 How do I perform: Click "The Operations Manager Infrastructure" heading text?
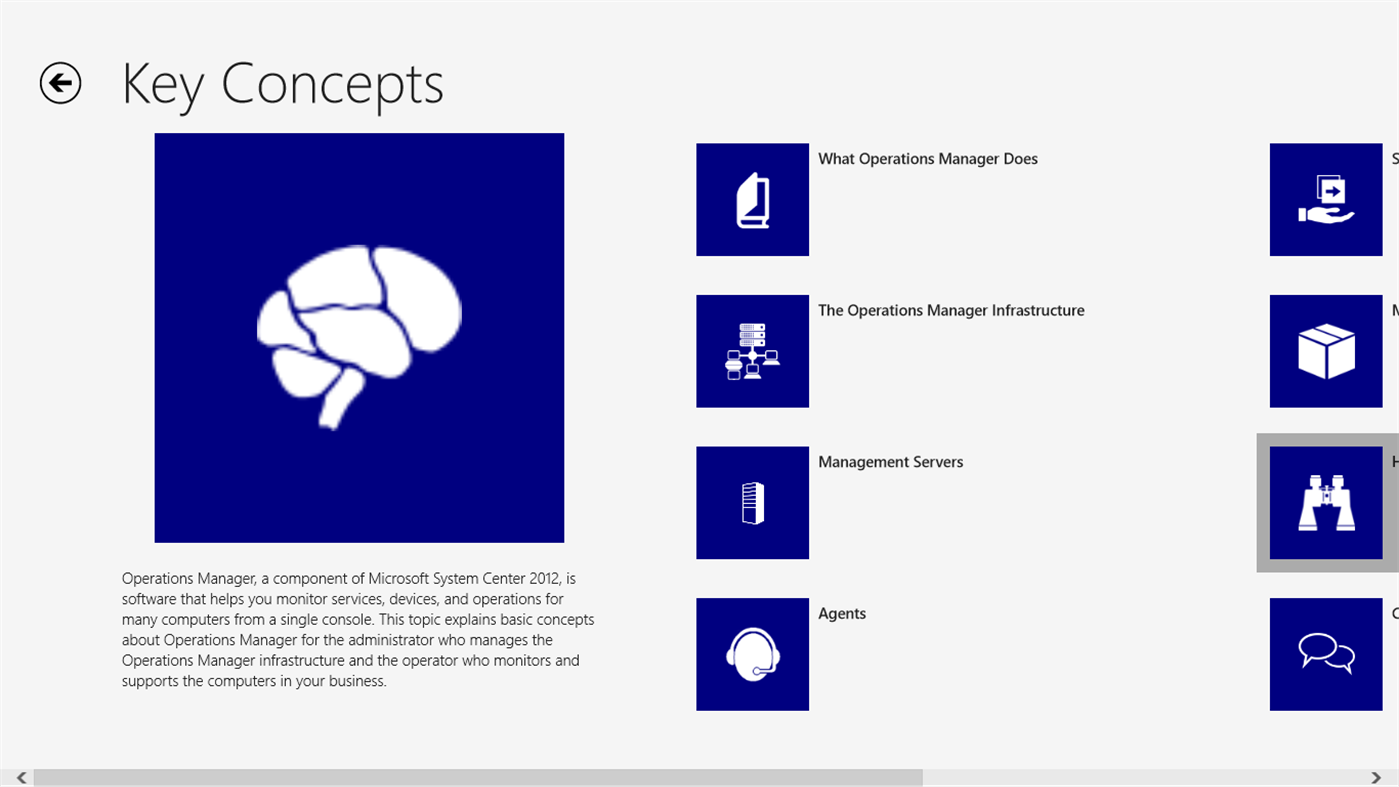click(x=951, y=310)
